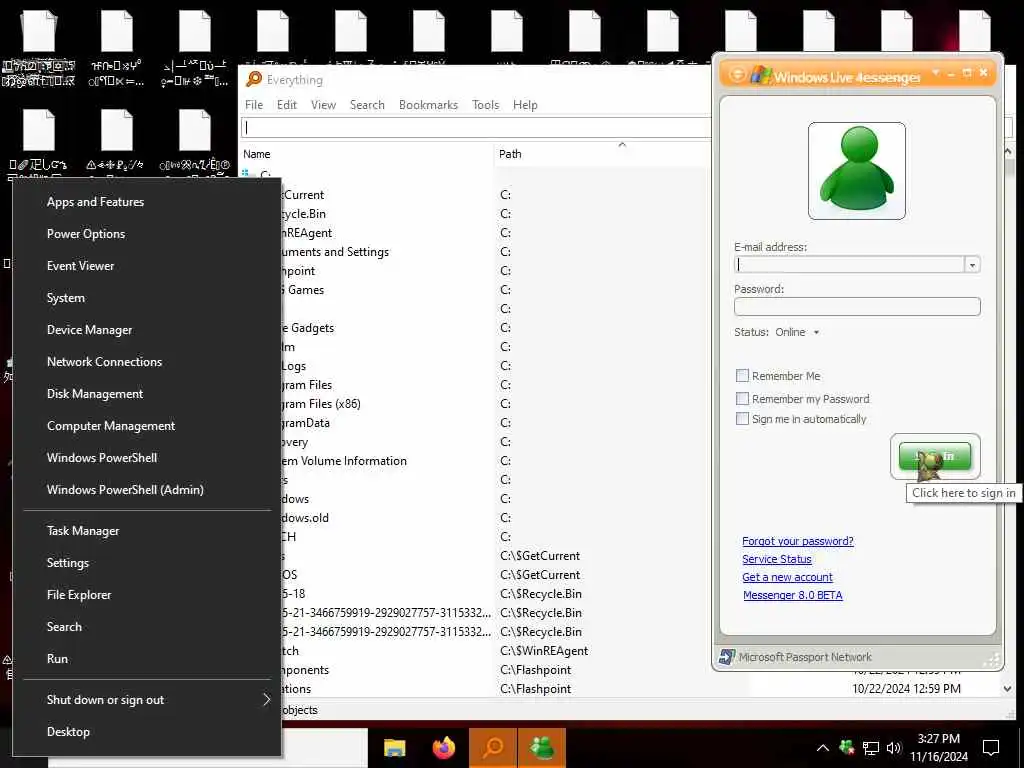Open Tools menu in Everything

485,104
